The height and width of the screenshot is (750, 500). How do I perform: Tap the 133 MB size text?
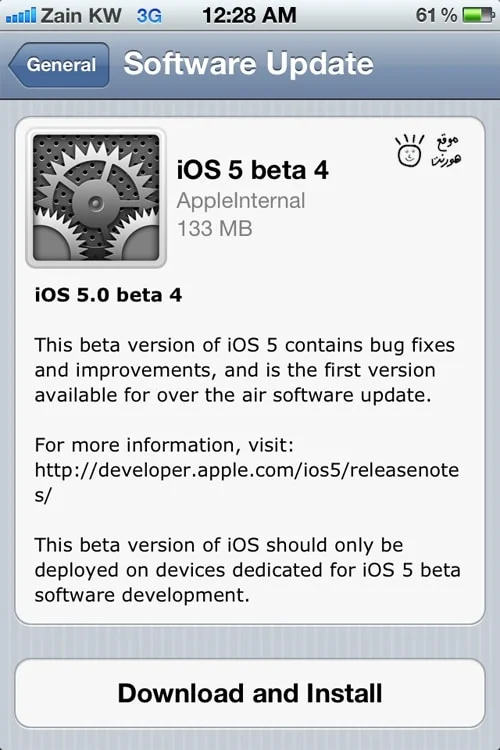pos(214,228)
